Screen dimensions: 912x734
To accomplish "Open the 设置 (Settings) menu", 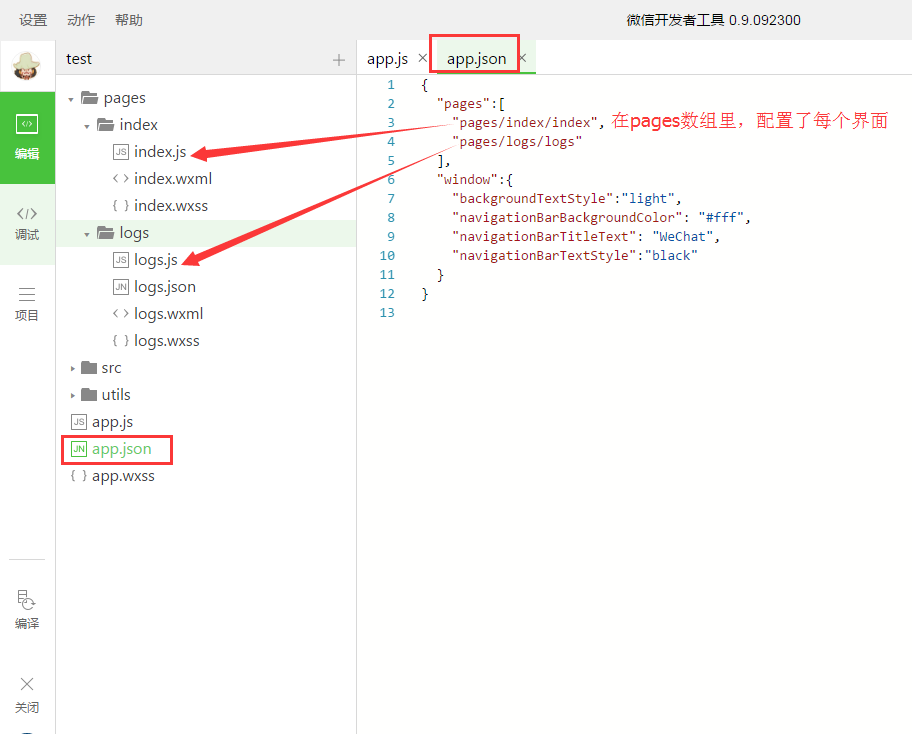I will coord(33,20).
